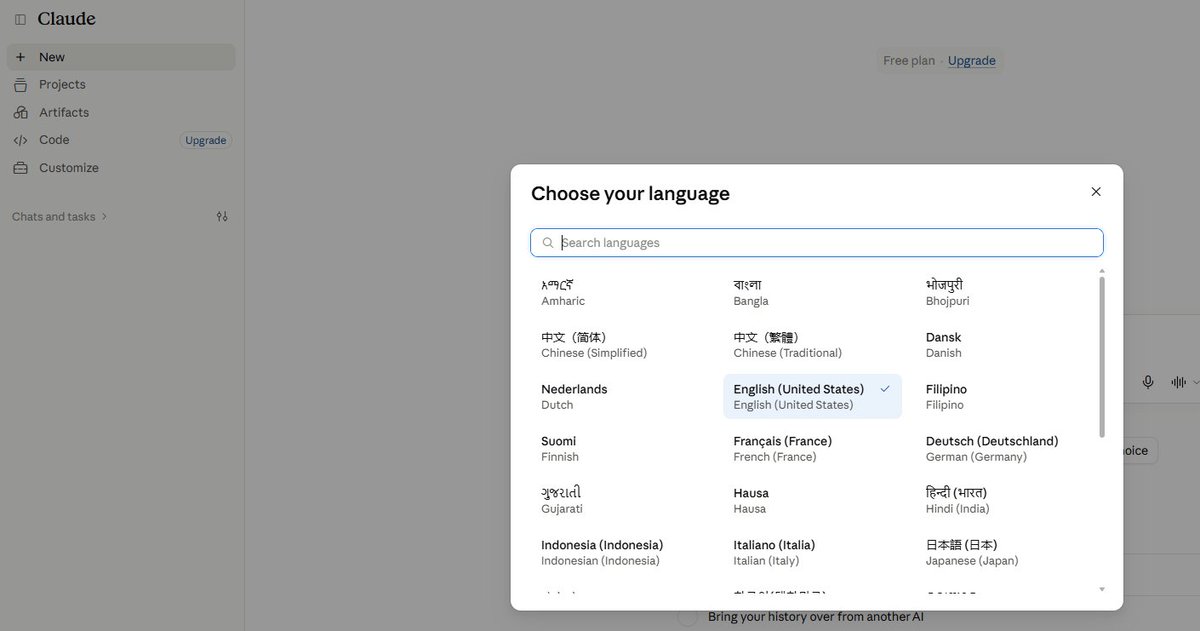Viewport: 1200px width, 631px height.
Task: Select Français (France) language
Action: (812, 449)
